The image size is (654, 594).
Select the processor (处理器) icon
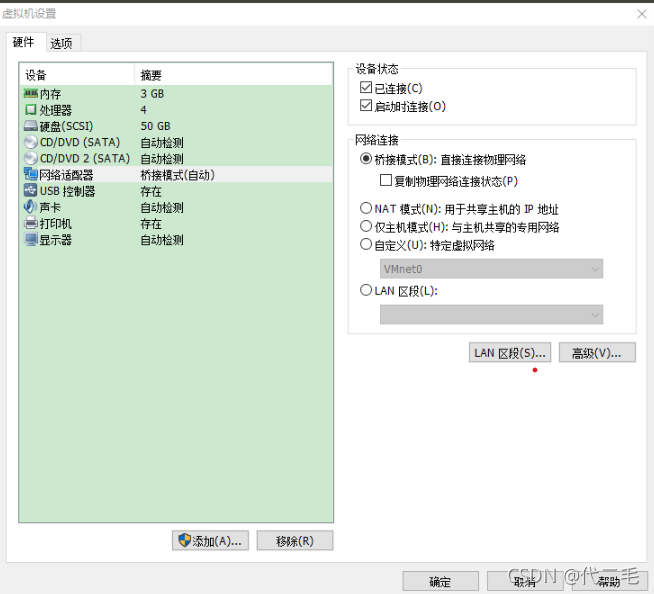pos(31,110)
